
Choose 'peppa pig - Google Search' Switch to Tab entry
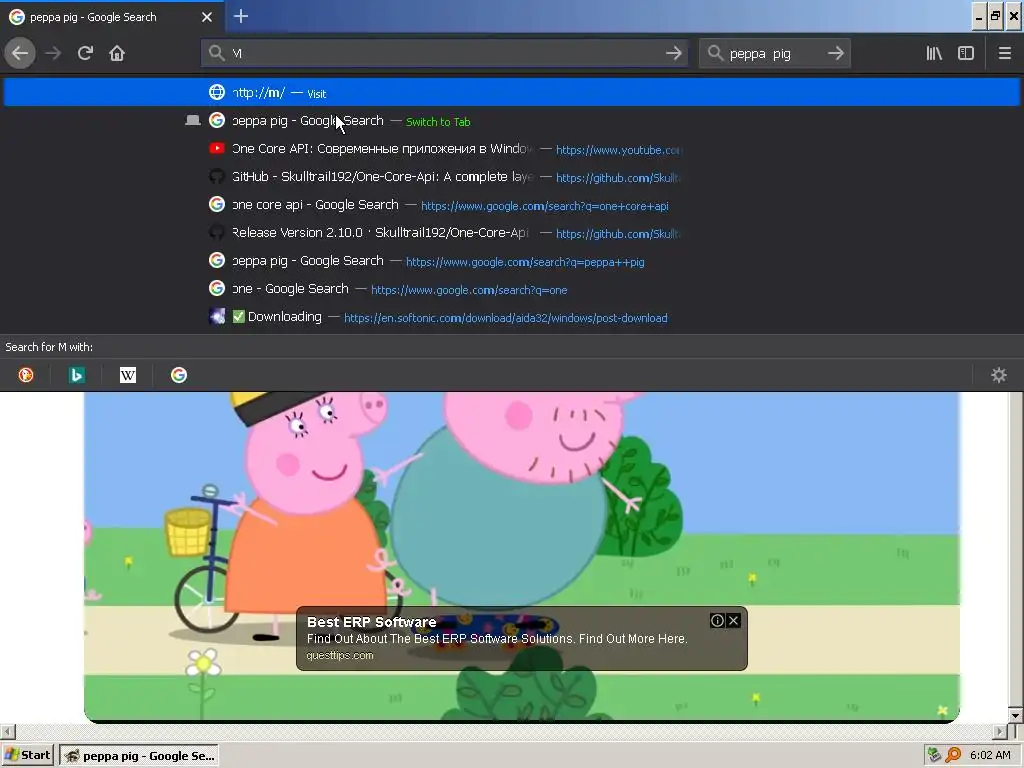512,121
